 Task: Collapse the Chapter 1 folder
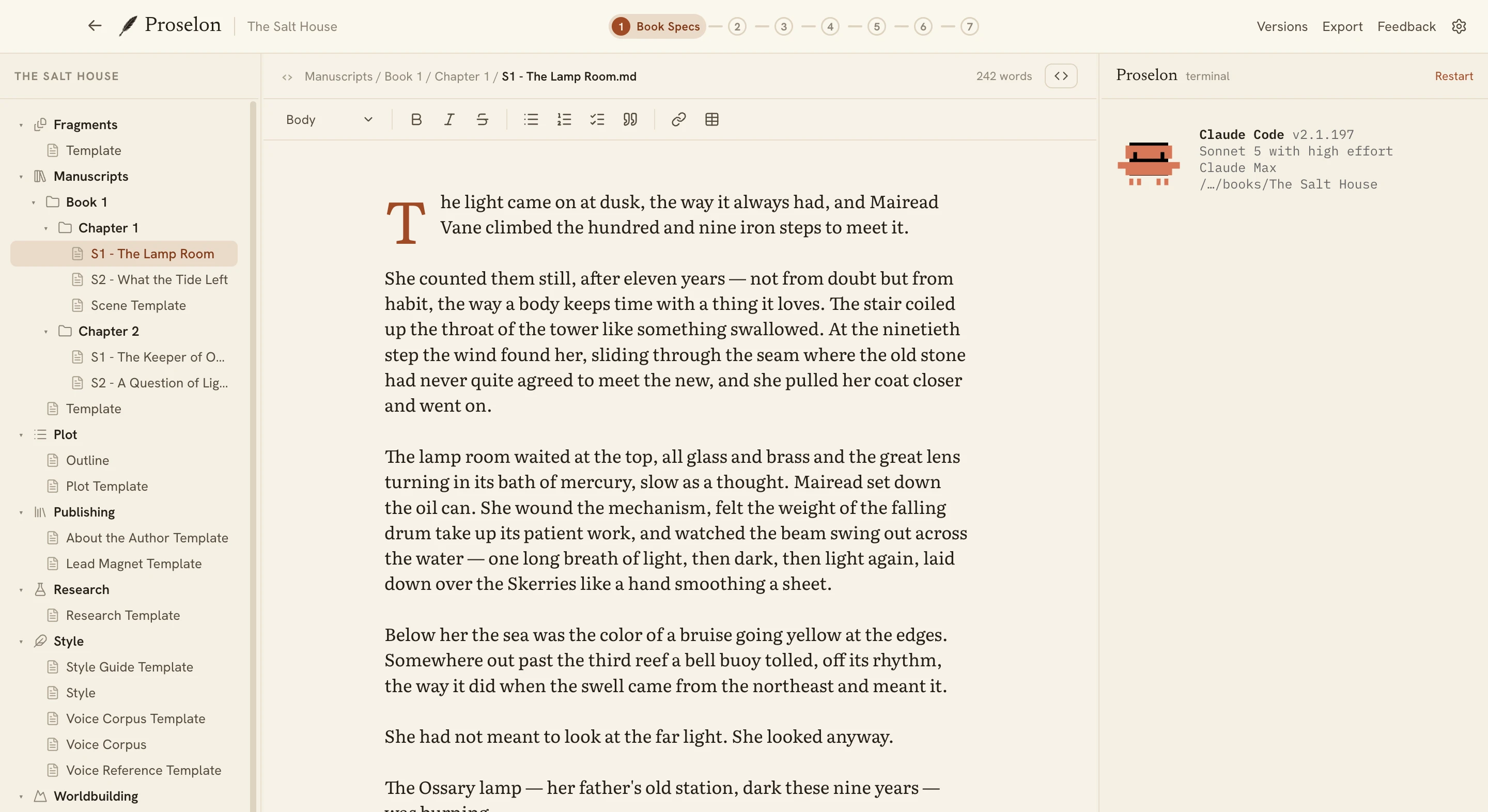coord(45,229)
